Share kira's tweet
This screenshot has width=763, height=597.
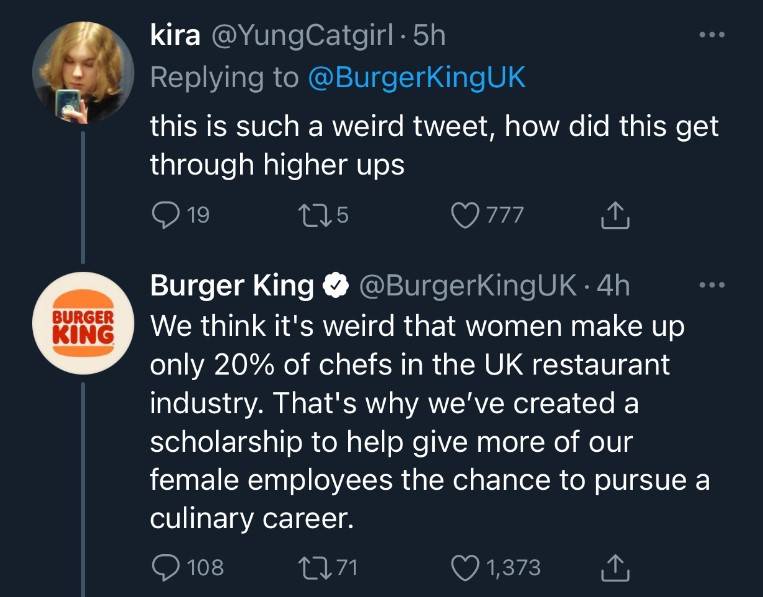coord(615,213)
